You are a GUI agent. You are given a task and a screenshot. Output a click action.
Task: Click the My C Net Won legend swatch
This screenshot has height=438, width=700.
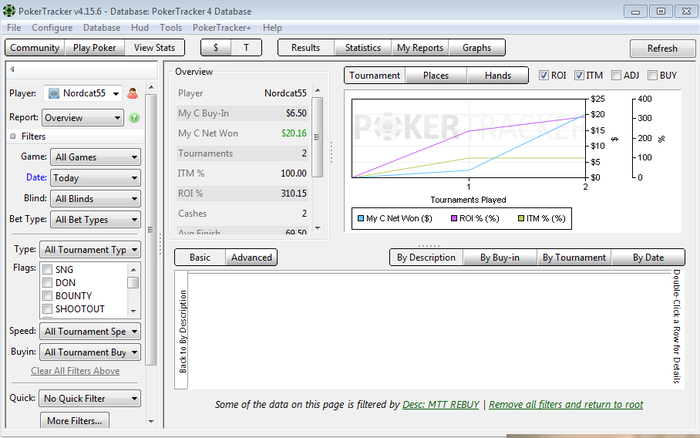(361, 218)
